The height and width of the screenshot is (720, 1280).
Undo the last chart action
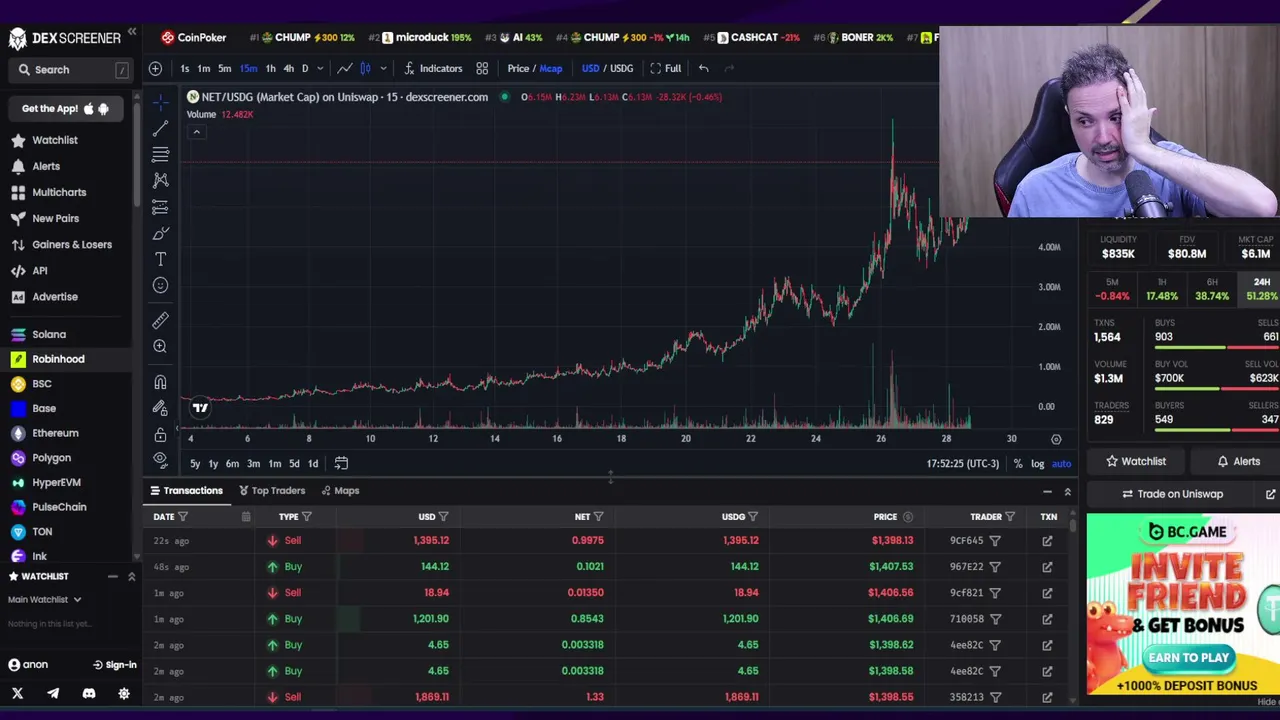pyautogui.click(x=704, y=68)
